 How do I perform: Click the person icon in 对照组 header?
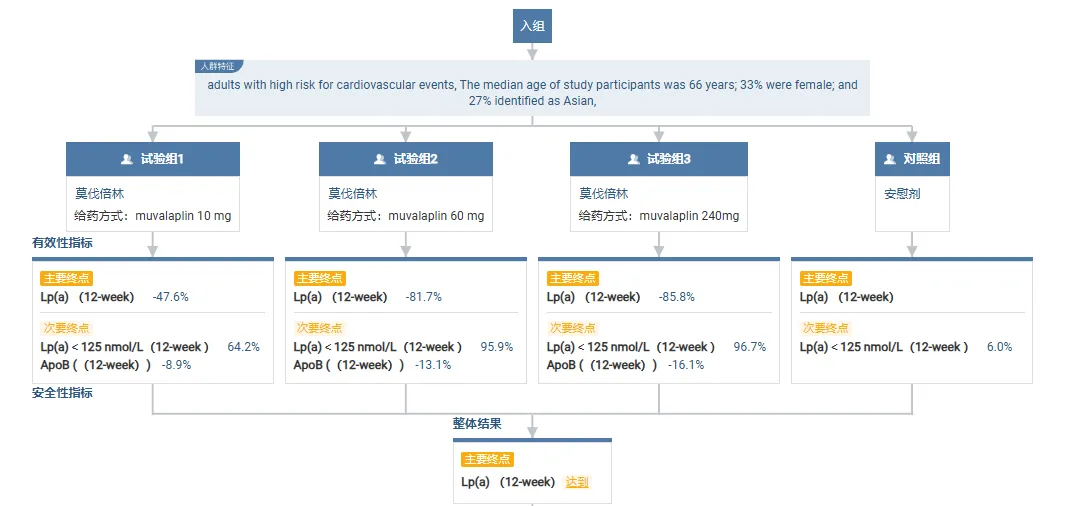889,159
